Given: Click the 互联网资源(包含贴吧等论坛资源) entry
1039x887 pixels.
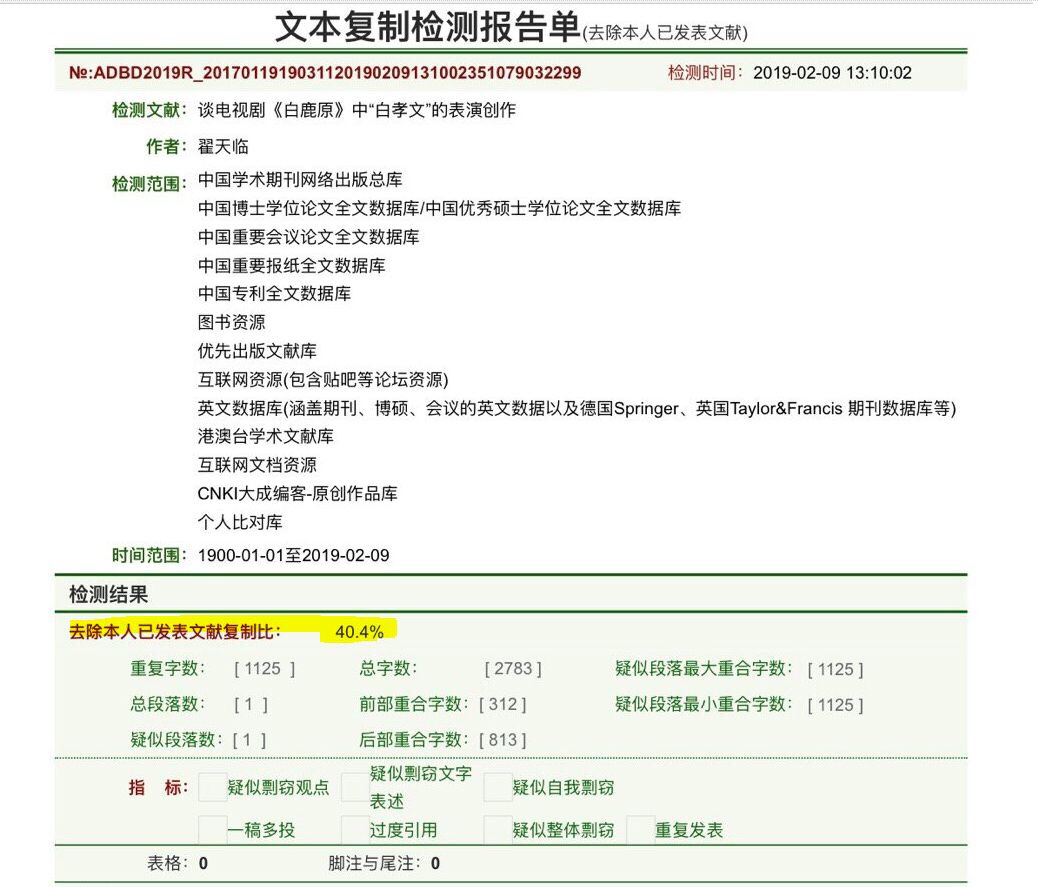Looking at the screenshot, I should click(x=323, y=380).
